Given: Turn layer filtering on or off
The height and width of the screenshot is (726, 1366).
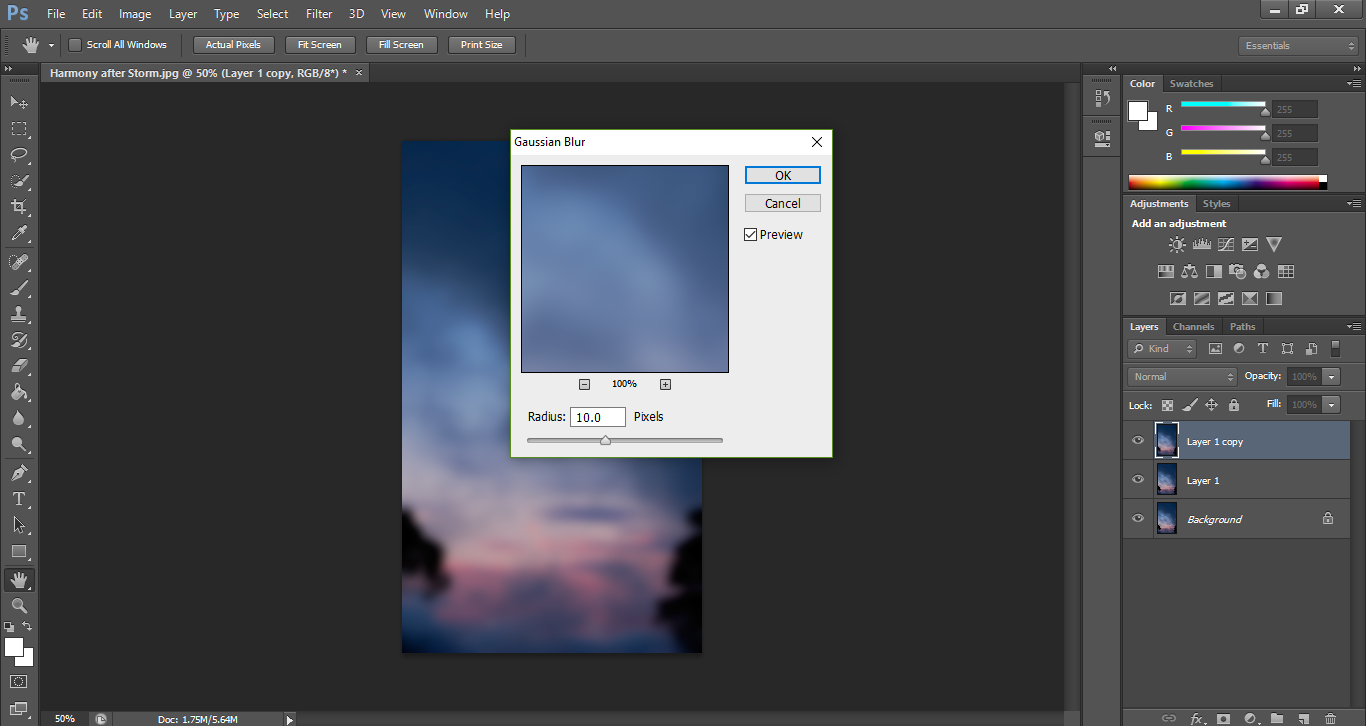Looking at the screenshot, I should [x=1335, y=349].
